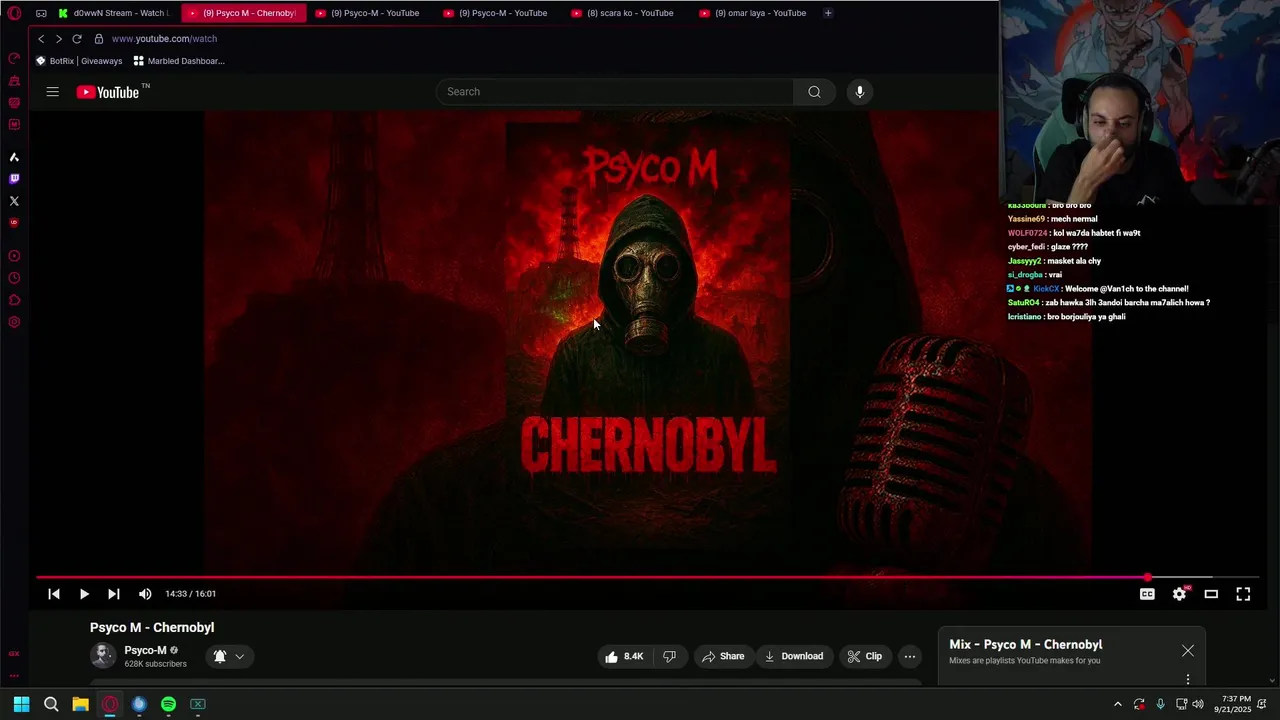Click the YouTube search input field
This screenshot has width=1280, height=720.
point(615,92)
